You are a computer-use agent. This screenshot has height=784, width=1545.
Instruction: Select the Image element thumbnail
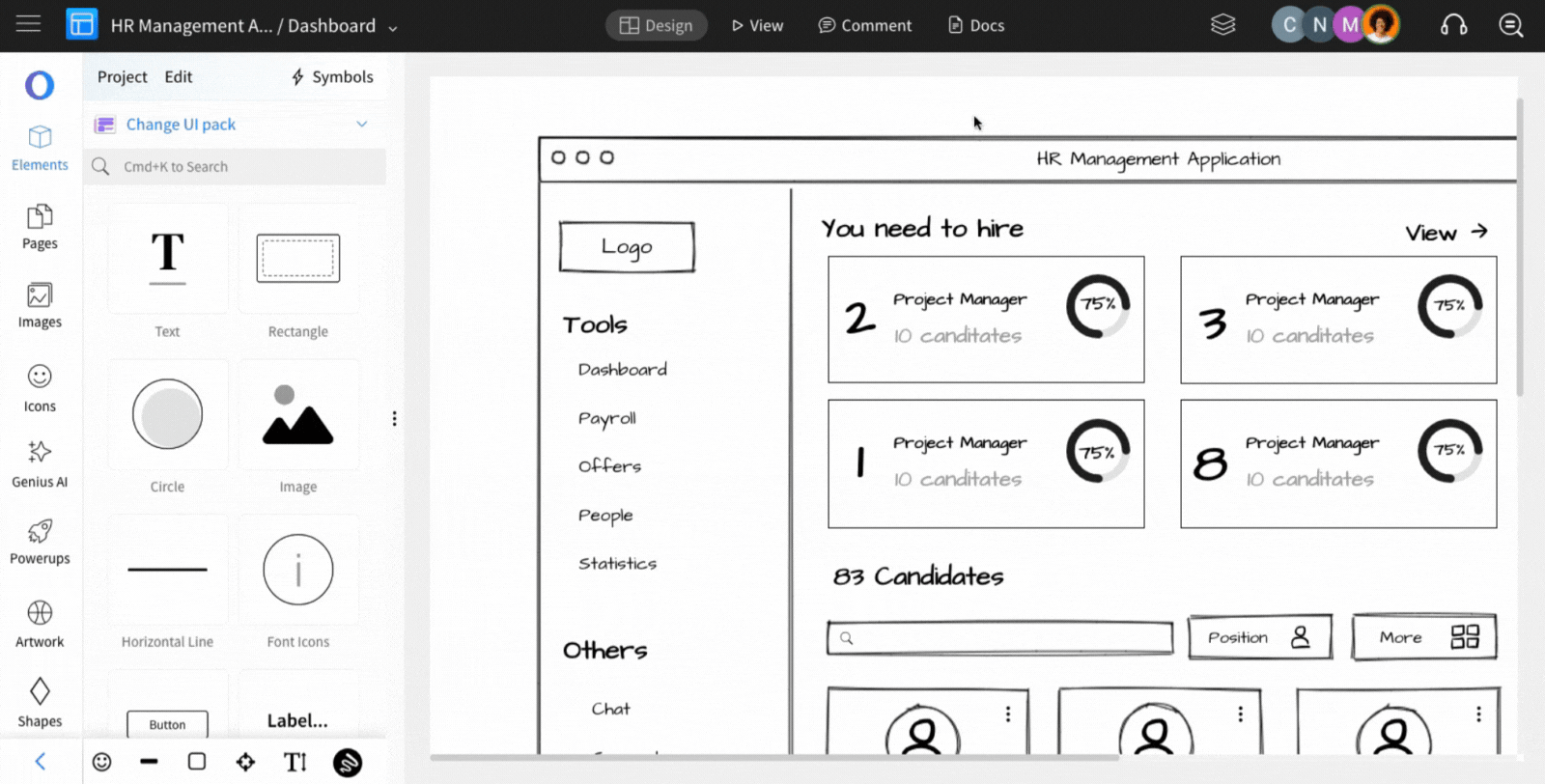298,414
